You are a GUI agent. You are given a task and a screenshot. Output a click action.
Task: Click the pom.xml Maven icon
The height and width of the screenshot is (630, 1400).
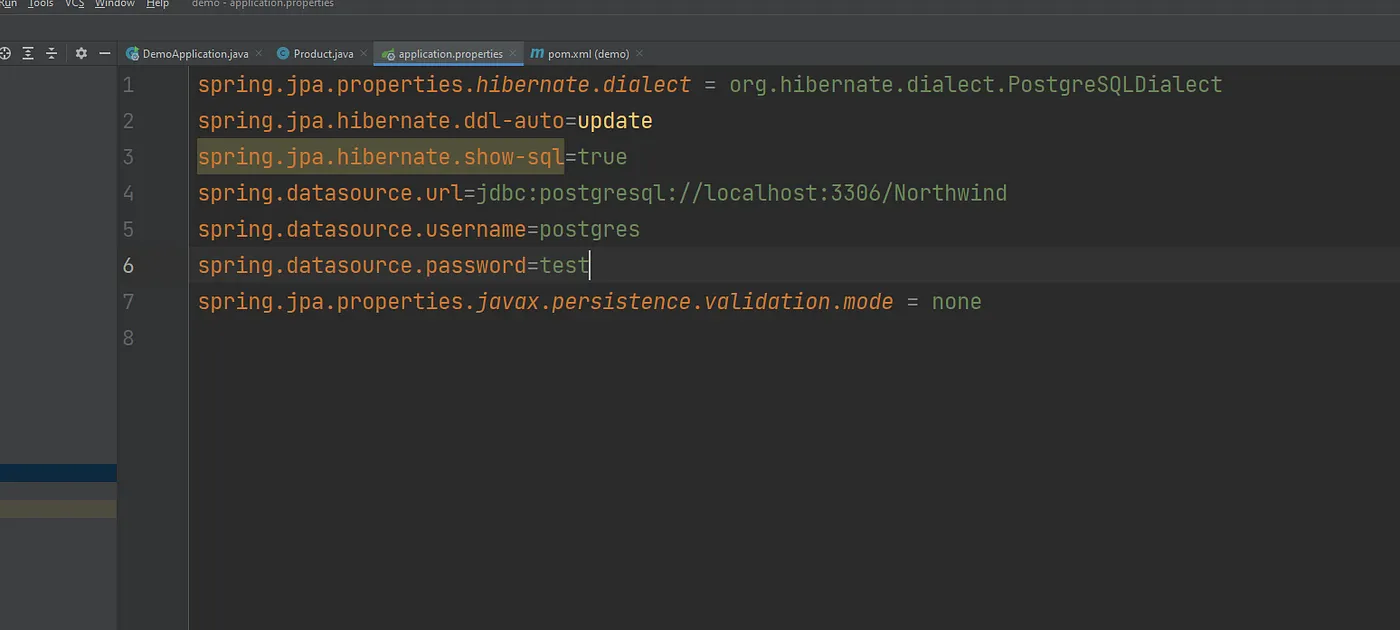coord(537,54)
